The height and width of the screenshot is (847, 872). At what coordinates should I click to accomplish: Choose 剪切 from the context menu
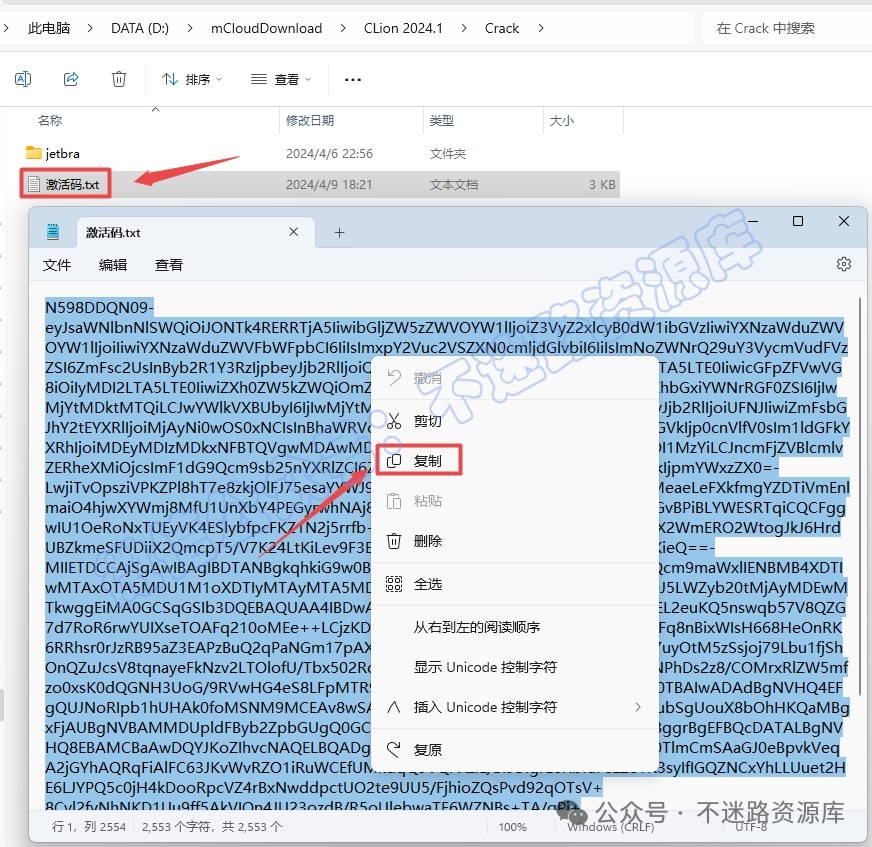coord(514,421)
